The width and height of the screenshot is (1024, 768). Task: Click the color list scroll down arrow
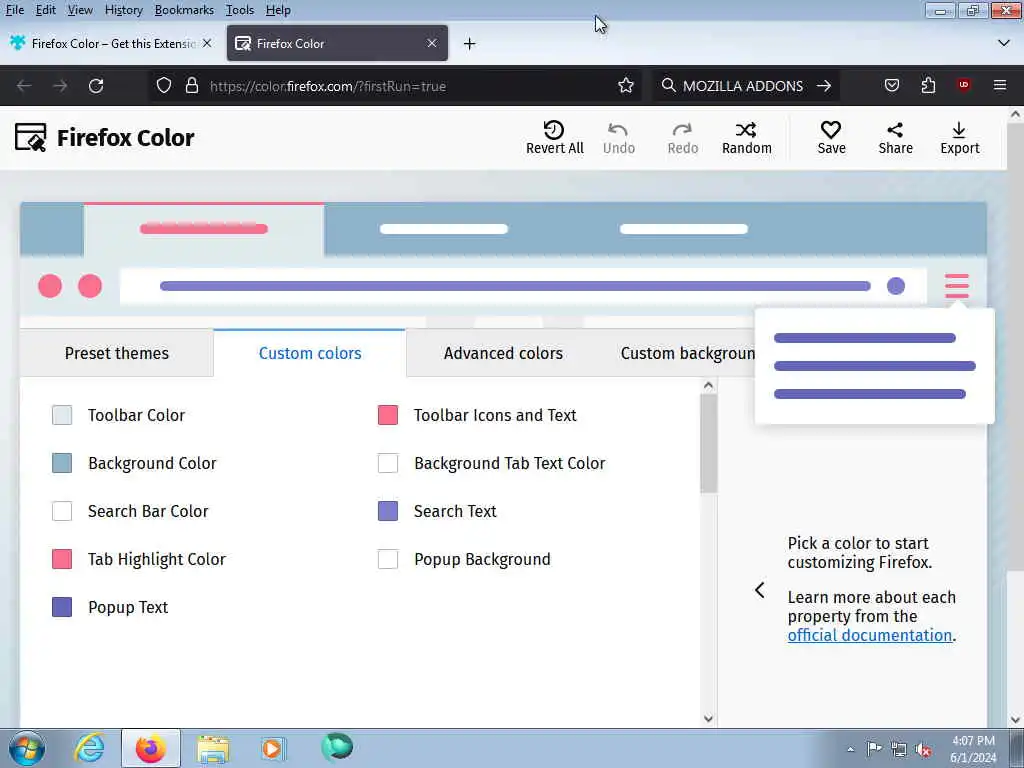709,718
